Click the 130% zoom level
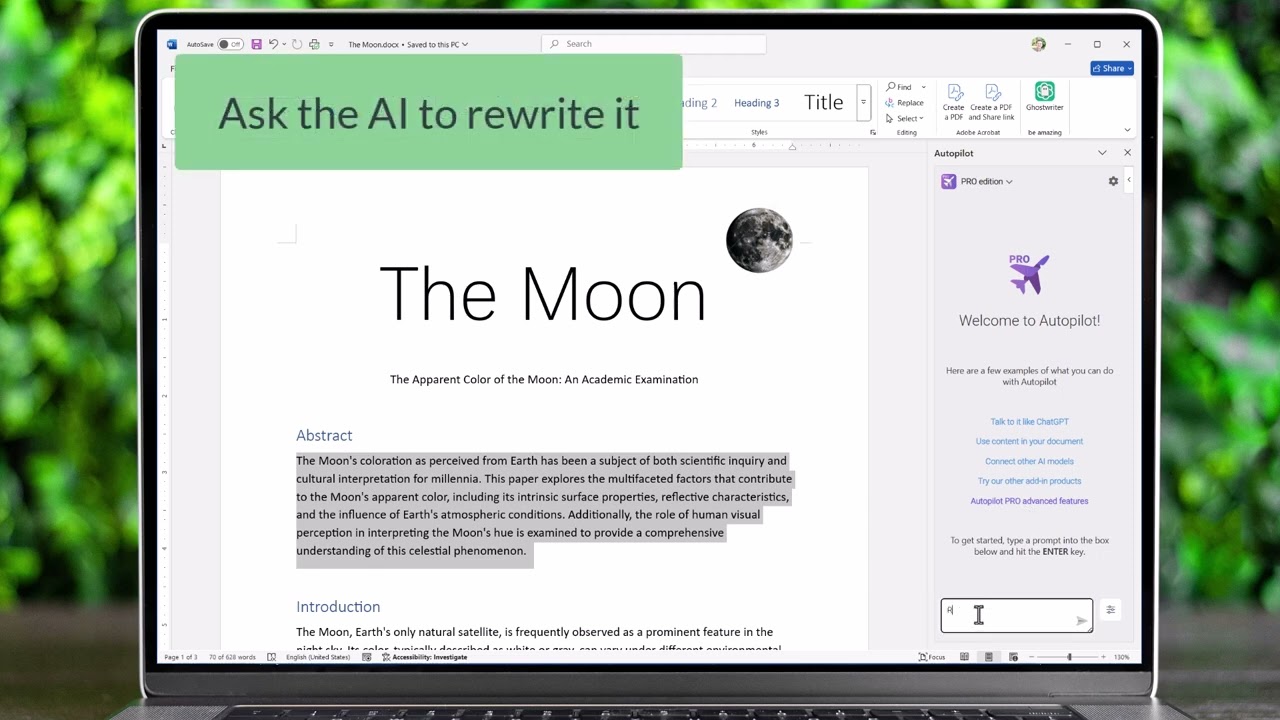The height and width of the screenshot is (720, 1280). [1122, 657]
